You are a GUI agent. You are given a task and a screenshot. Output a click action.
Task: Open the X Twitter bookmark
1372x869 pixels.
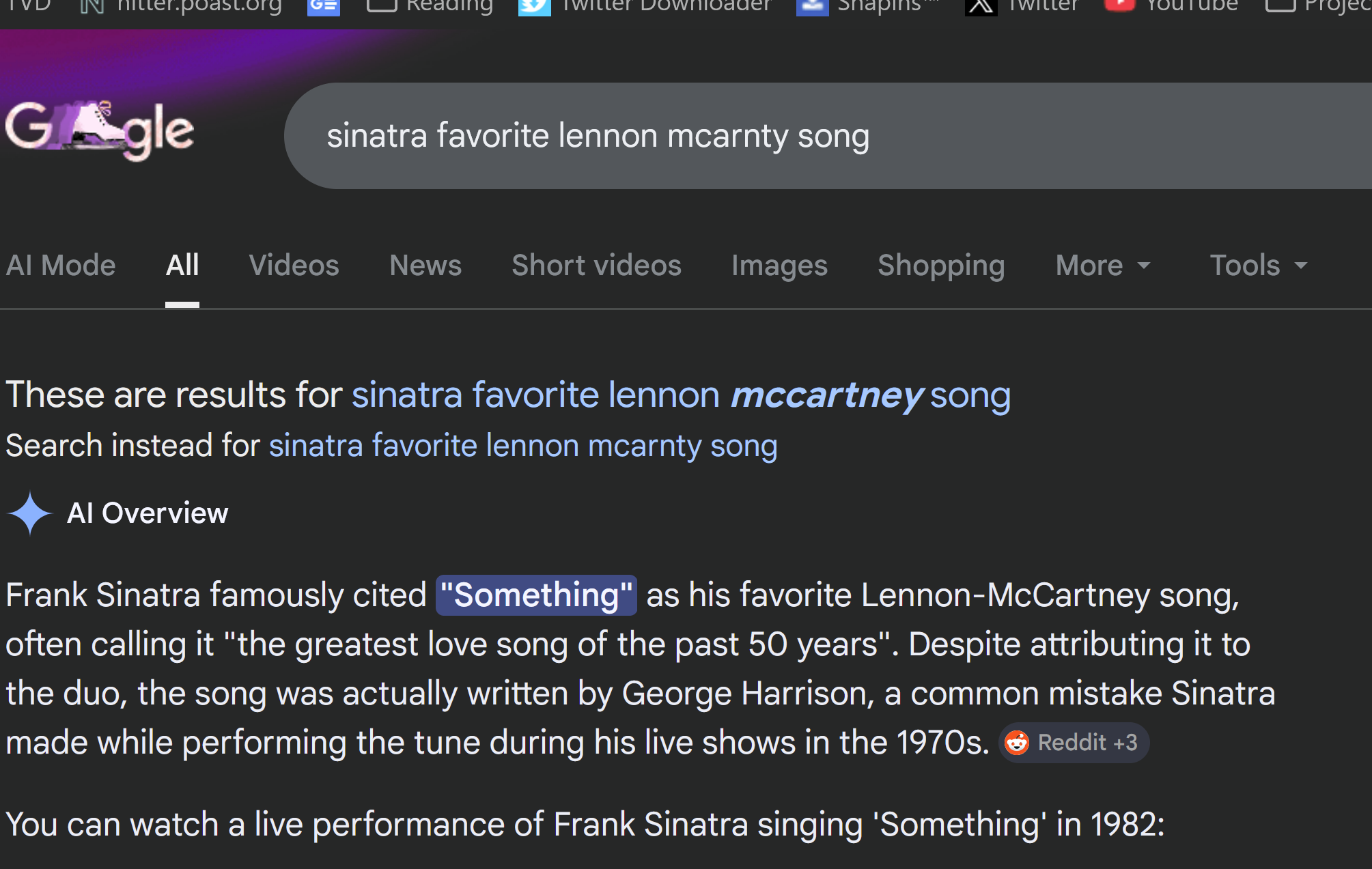point(1022,5)
